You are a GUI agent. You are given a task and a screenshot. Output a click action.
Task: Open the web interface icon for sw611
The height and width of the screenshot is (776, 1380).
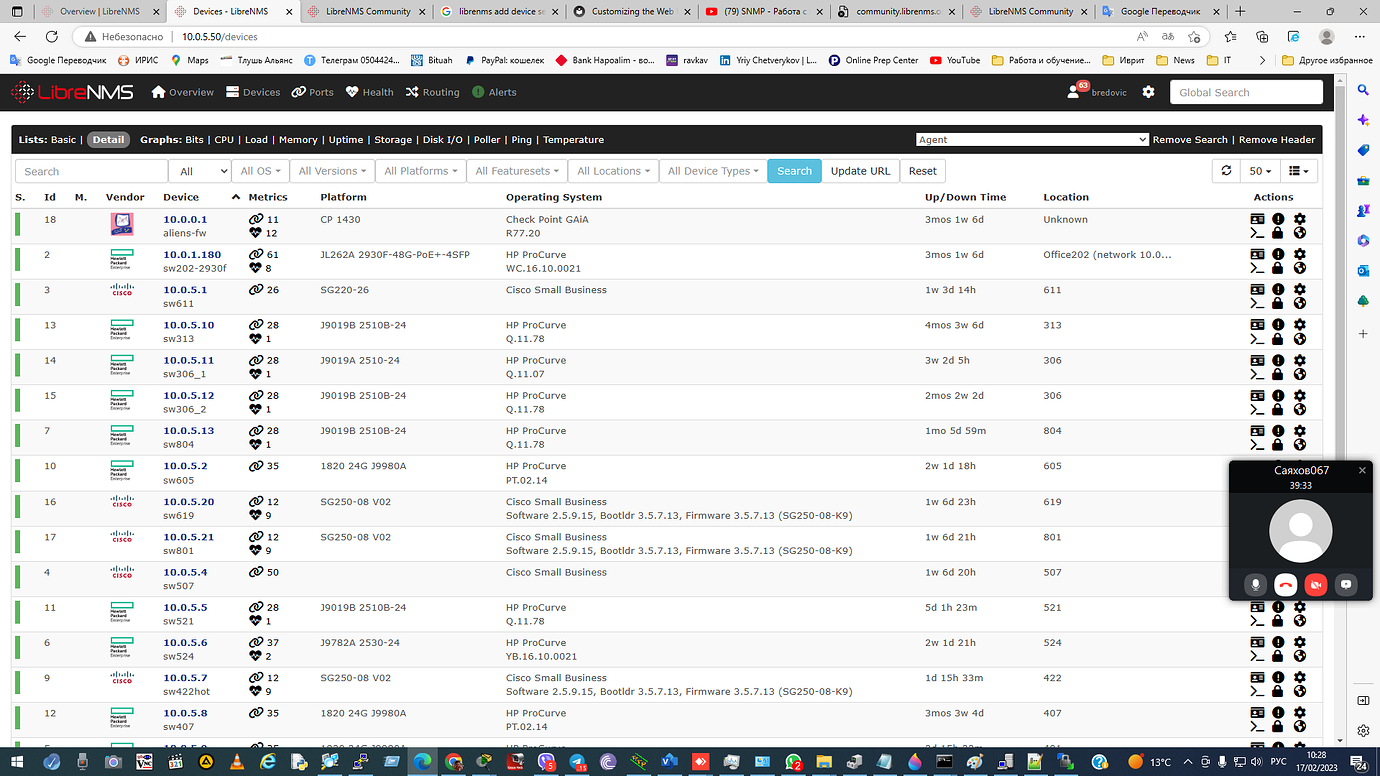(1299, 302)
